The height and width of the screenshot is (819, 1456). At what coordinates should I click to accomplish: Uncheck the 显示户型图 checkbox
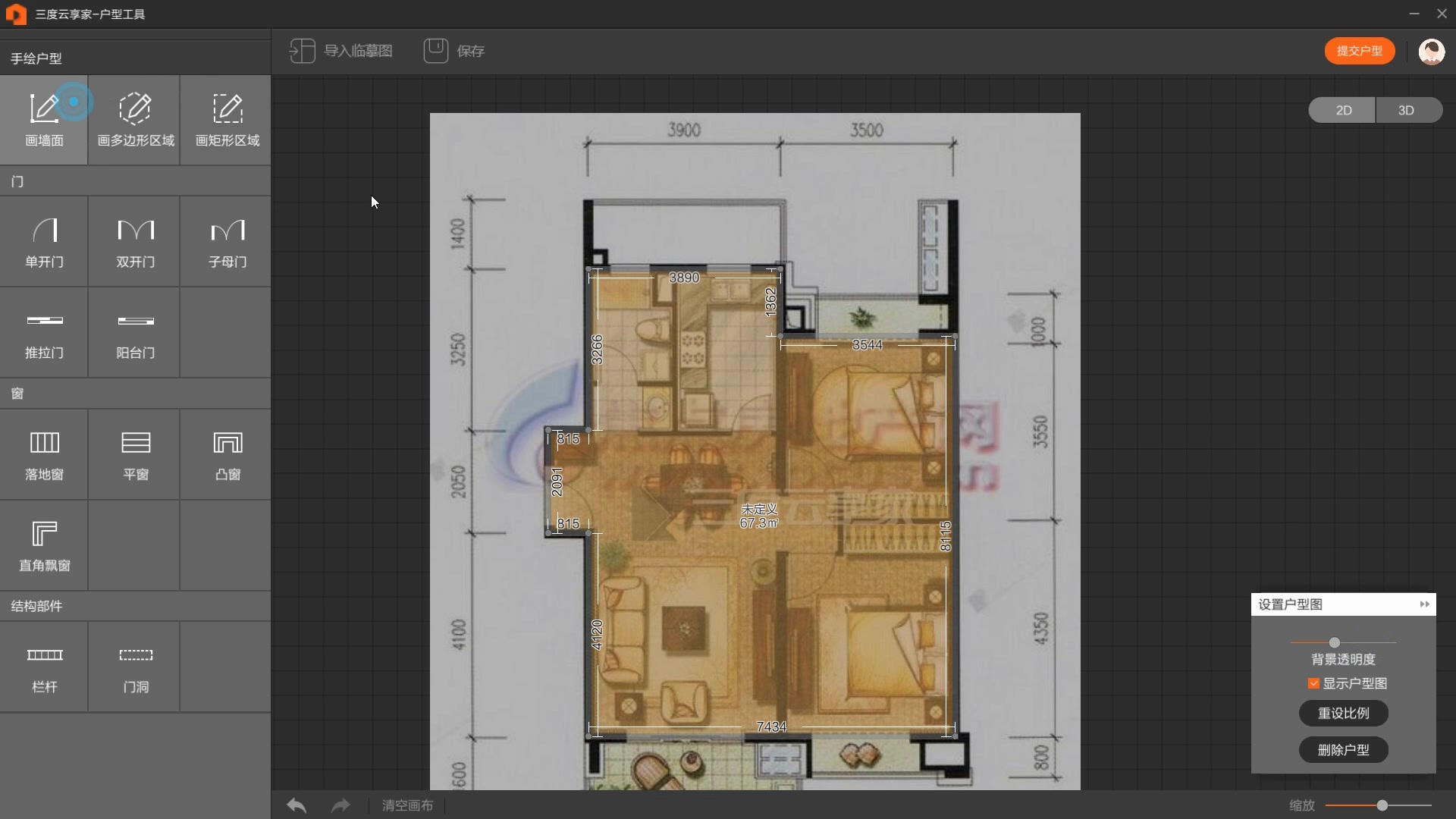[x=1313, y=683]
